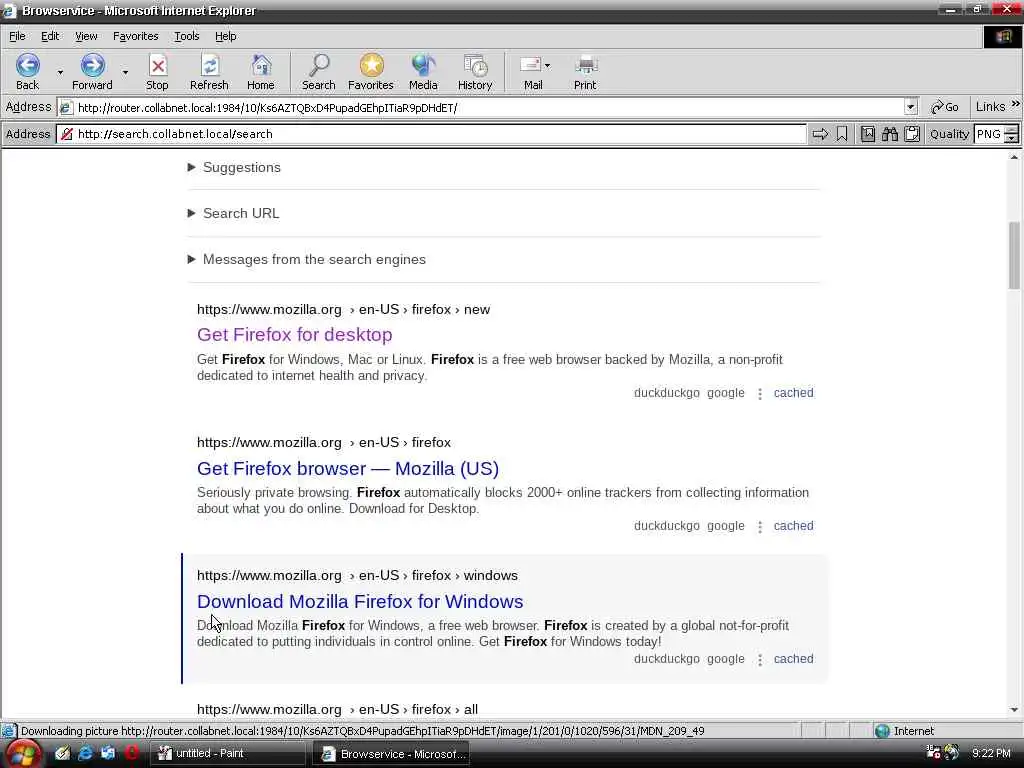Open the Help menu
This screenshot has width=1024, height=768.
point(225,36)
